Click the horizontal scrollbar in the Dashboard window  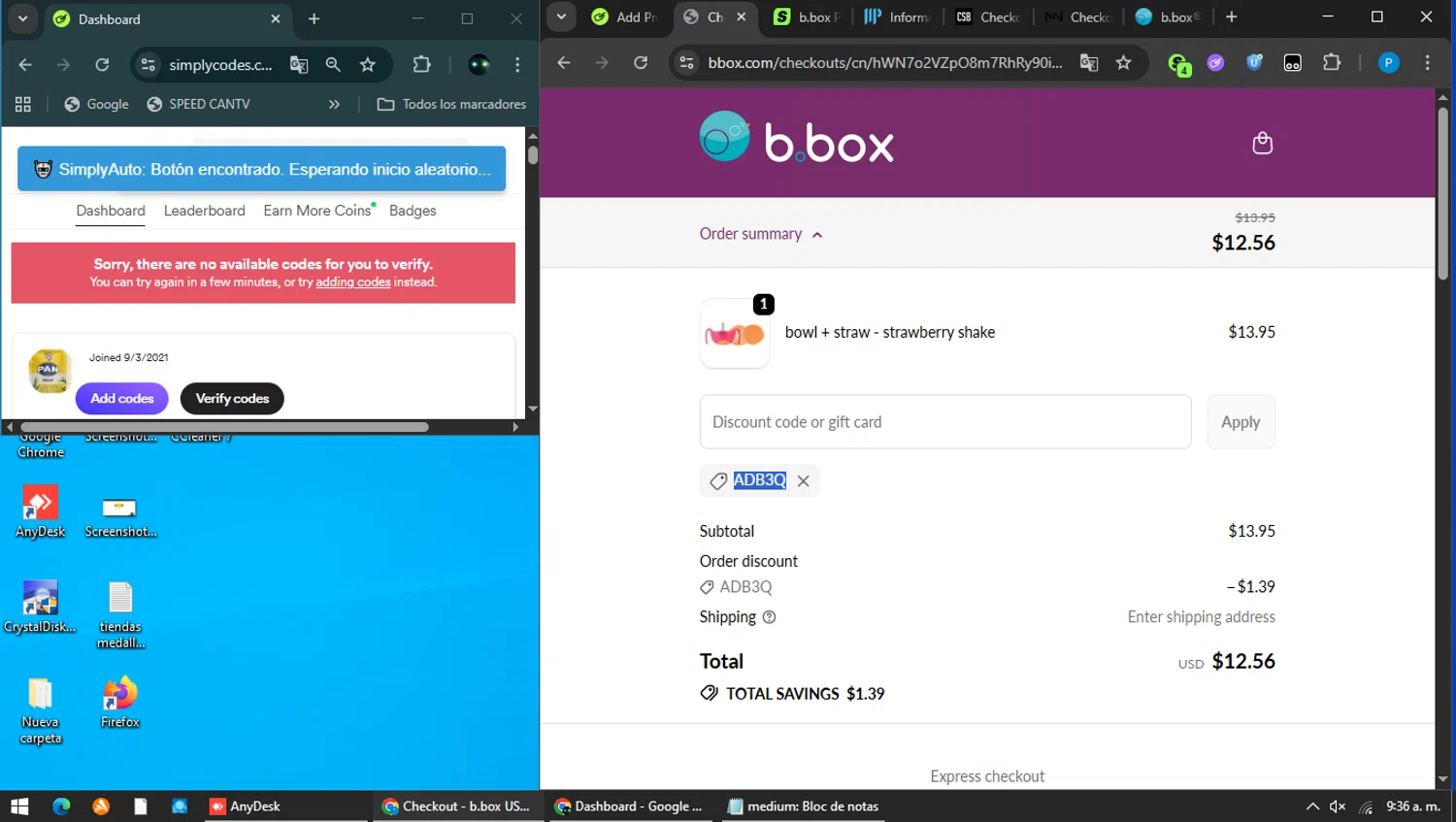pos(224,427)
